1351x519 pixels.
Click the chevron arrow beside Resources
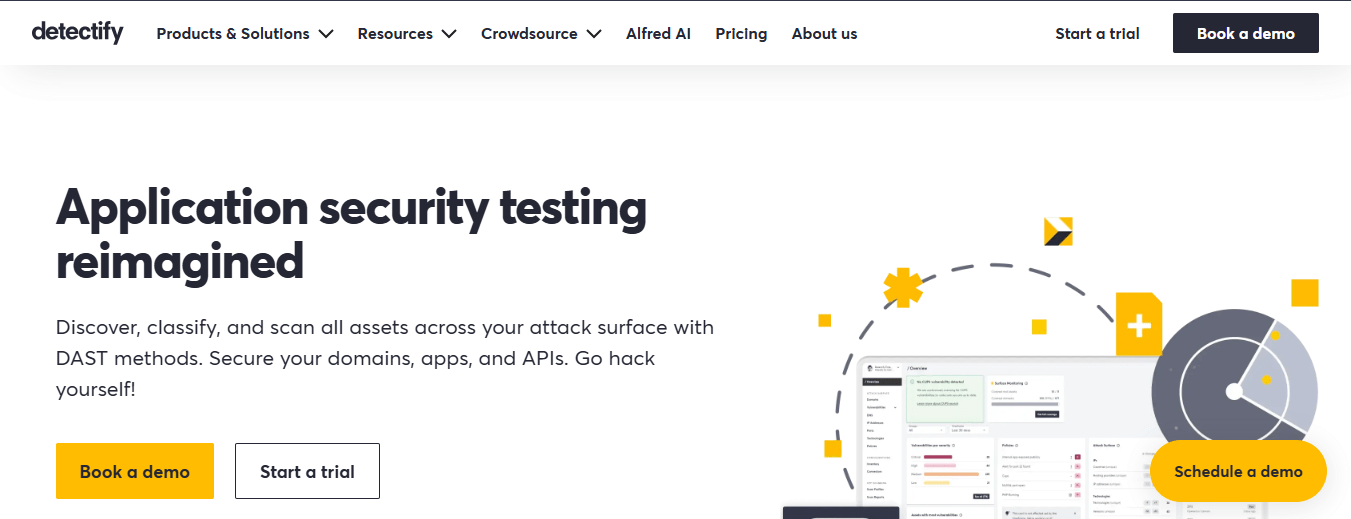point(449,34)
